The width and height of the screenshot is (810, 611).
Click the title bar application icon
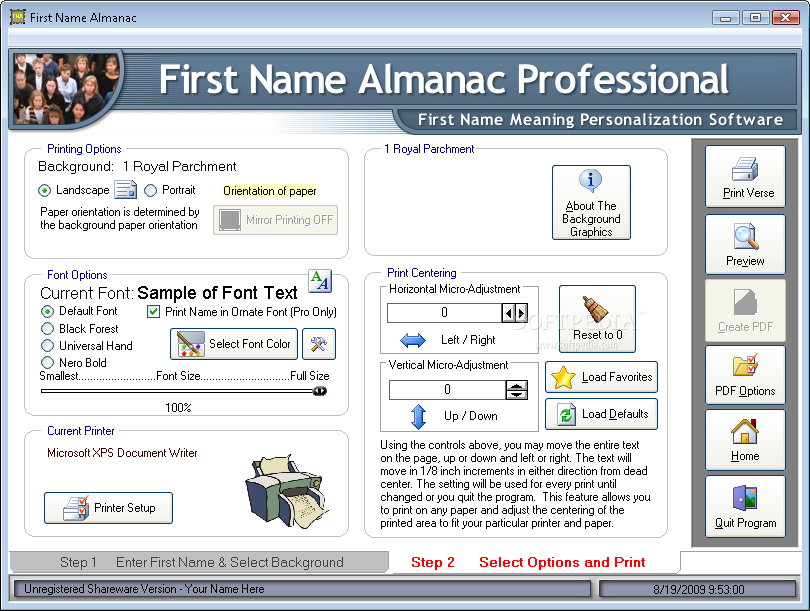[18, 17]
